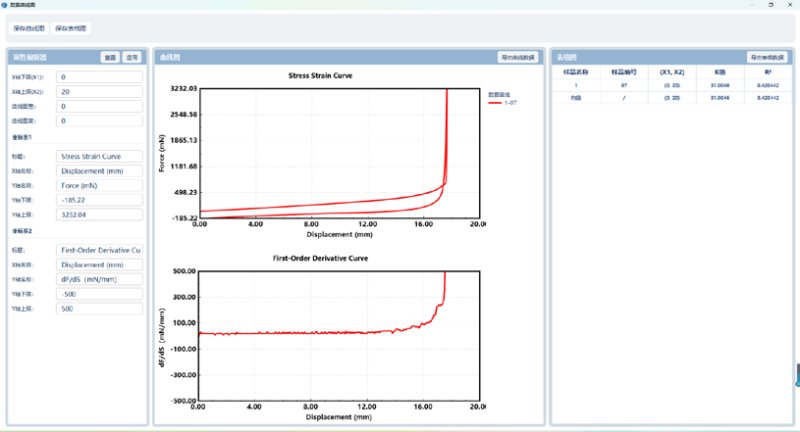Edit the Y upper limit field showing 3232.04
Viewport: 800px width, 432px height.
[x=99, y=214]
